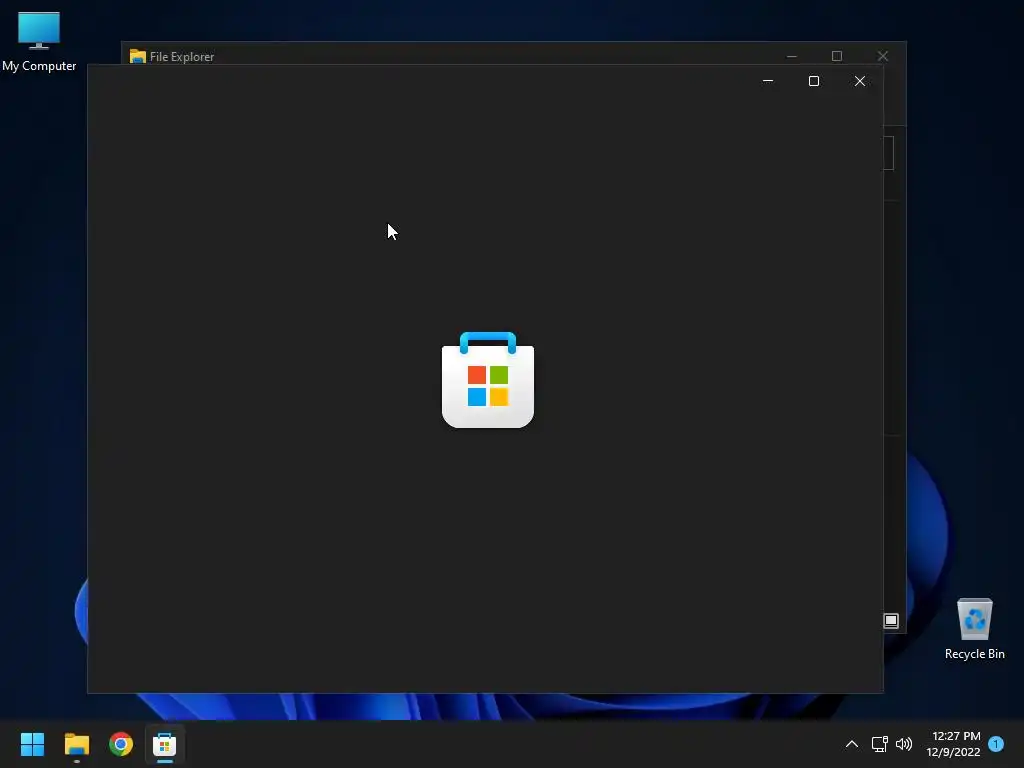Open the clock showing 12:27 PM

pyautogui.click(x=953, y=744)
